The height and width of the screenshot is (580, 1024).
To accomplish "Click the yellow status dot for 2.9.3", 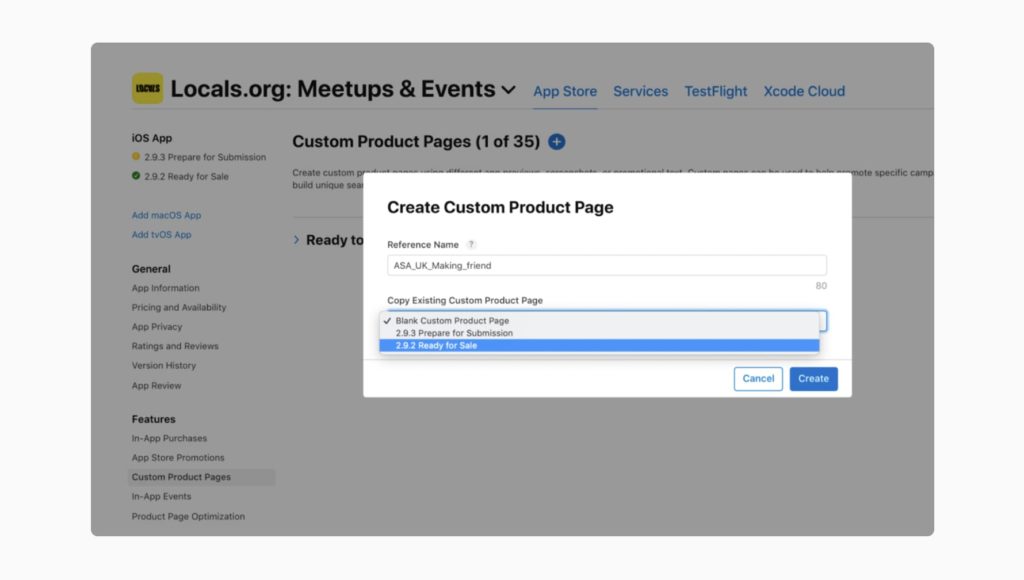I will 136,157.
